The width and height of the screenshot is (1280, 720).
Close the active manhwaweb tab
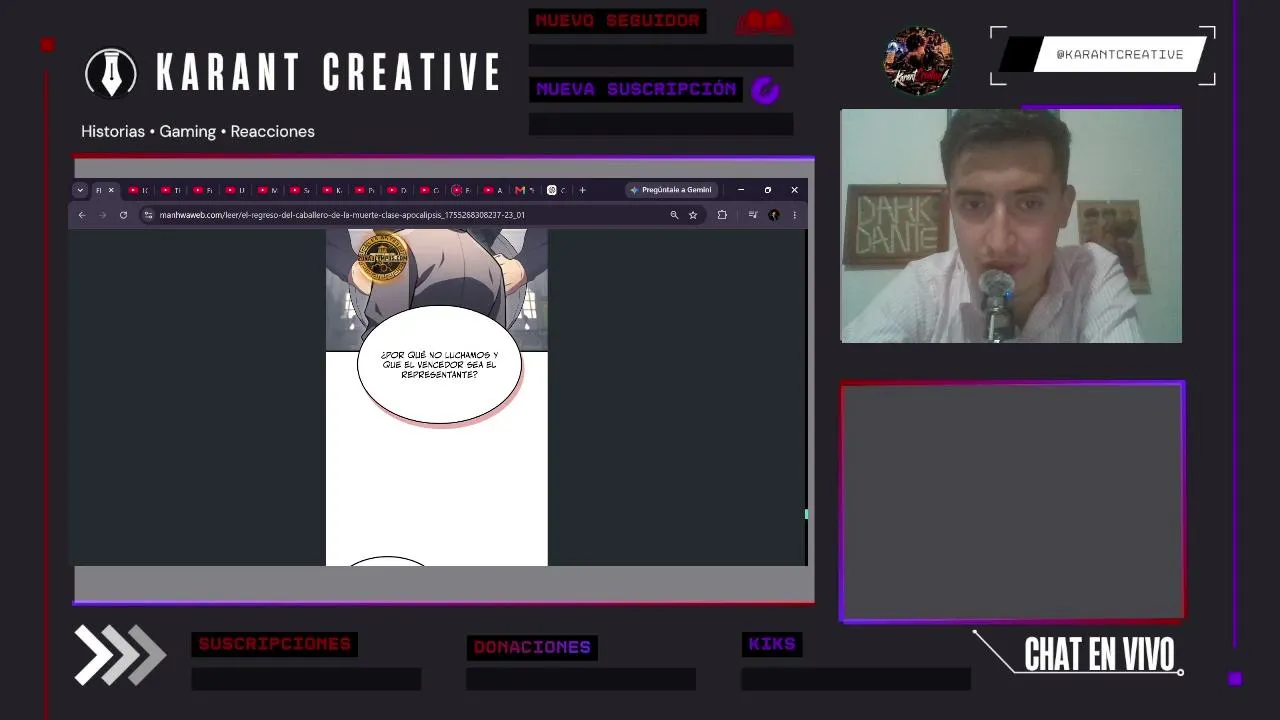coord(111,190)
